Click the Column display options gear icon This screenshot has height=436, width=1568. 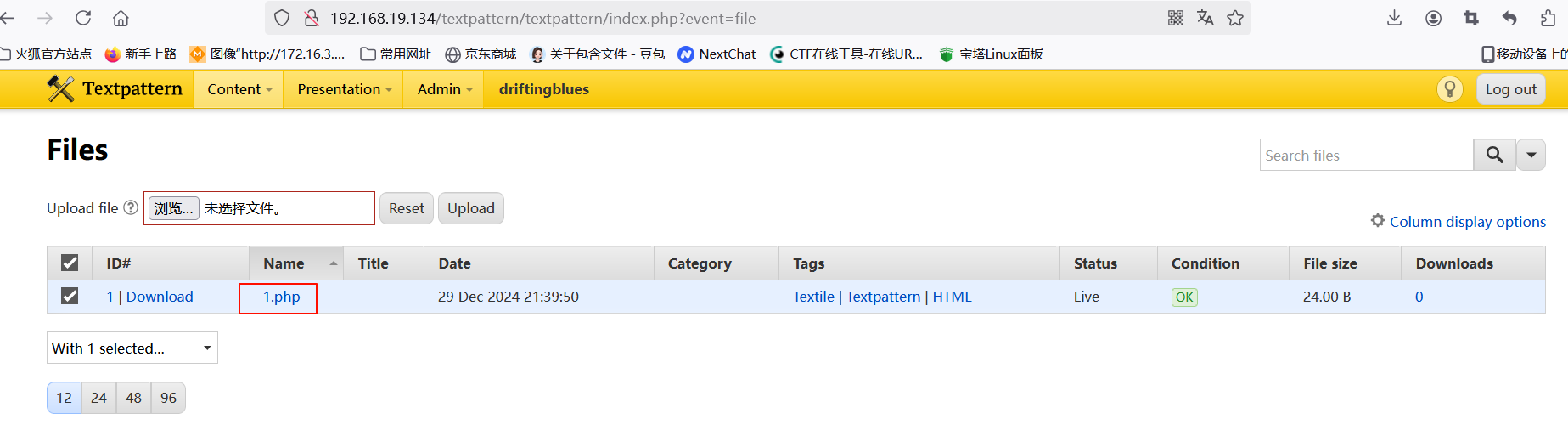tap(1378, 220)
